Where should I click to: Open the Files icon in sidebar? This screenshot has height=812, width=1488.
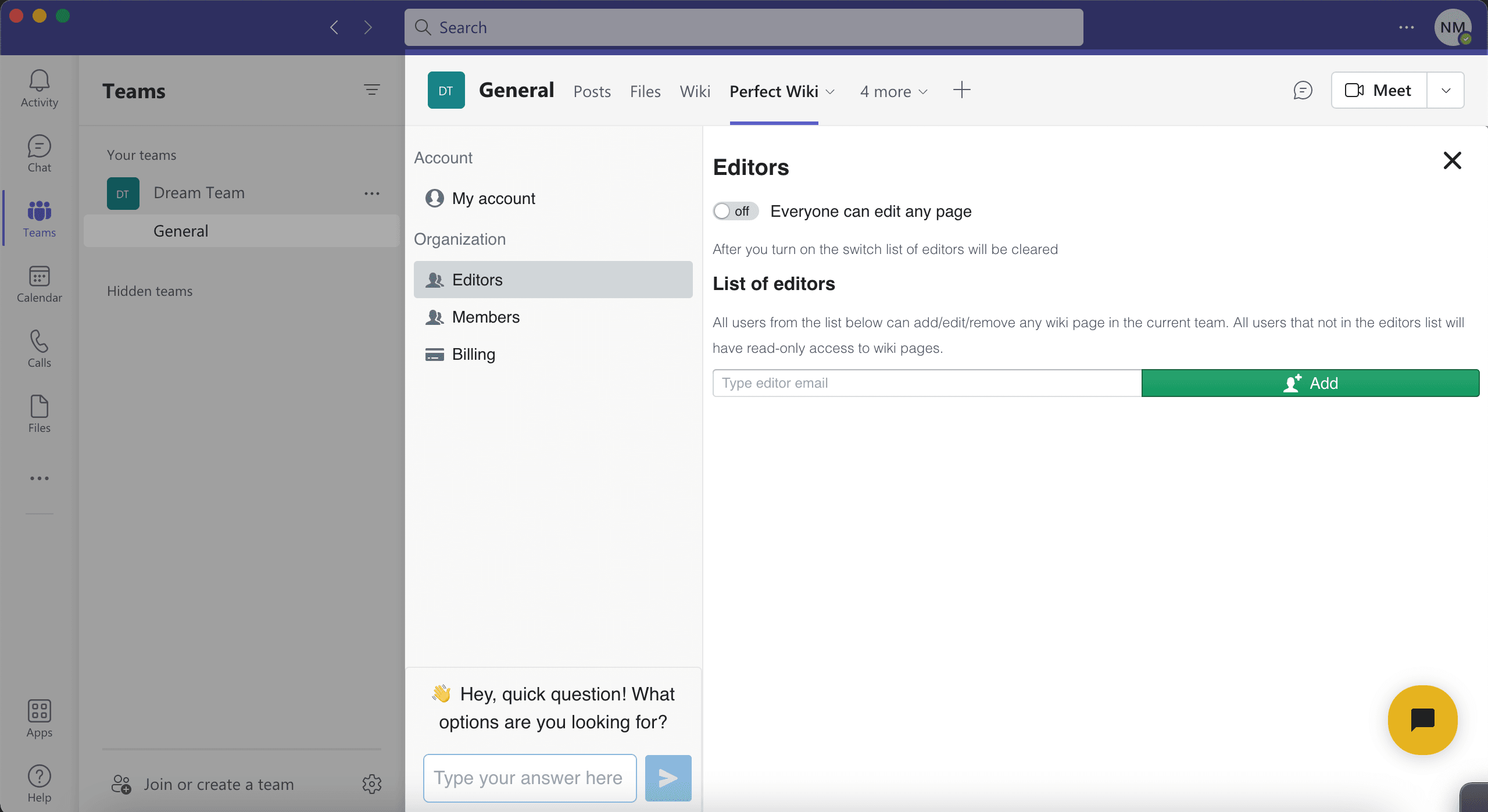[x=40, y=414]
